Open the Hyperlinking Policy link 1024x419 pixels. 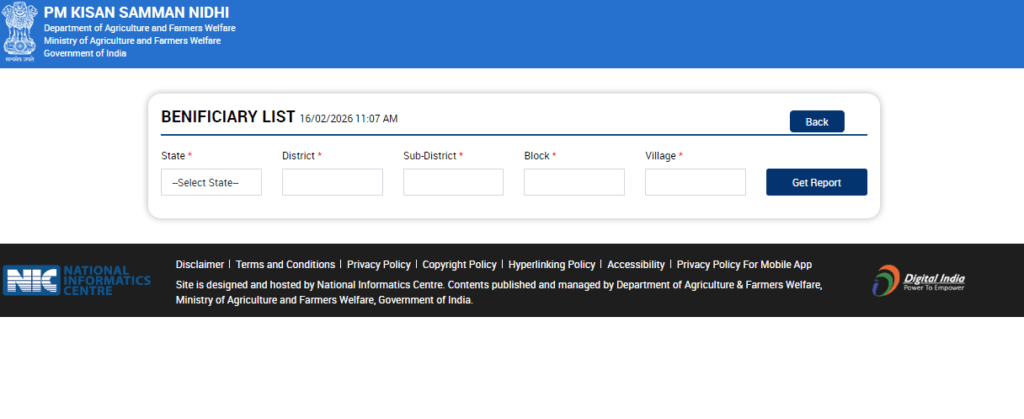[552, 264]
